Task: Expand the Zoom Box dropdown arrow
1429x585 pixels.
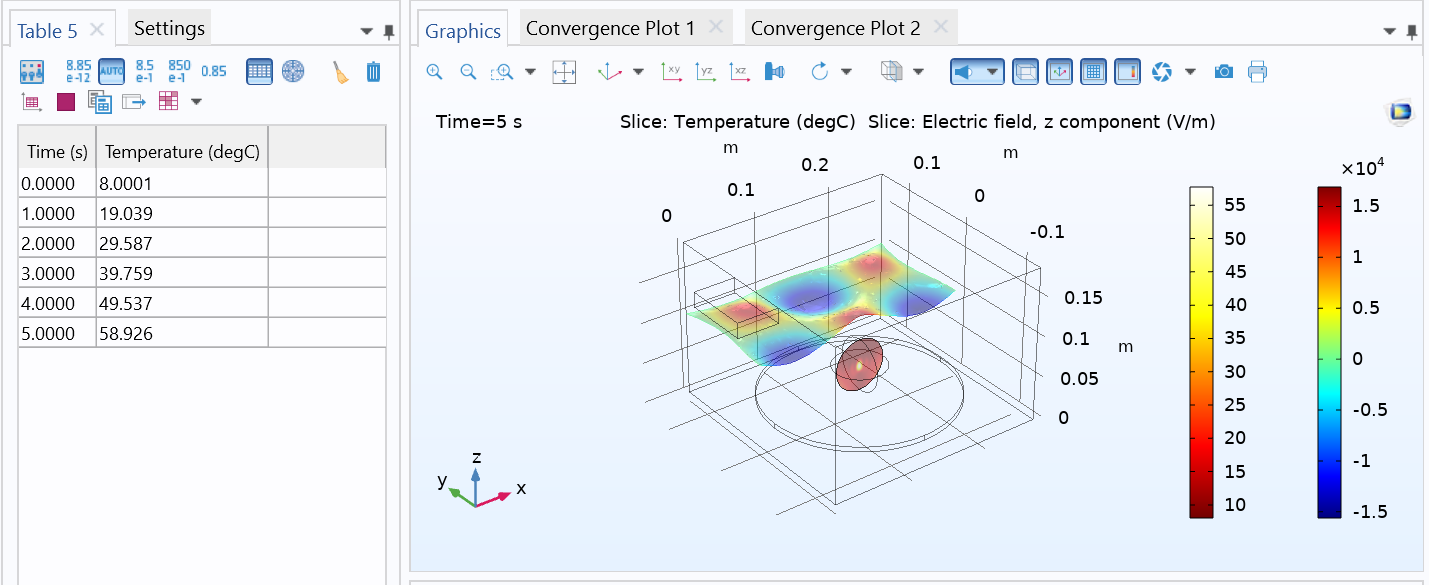Action: [530, 72]
